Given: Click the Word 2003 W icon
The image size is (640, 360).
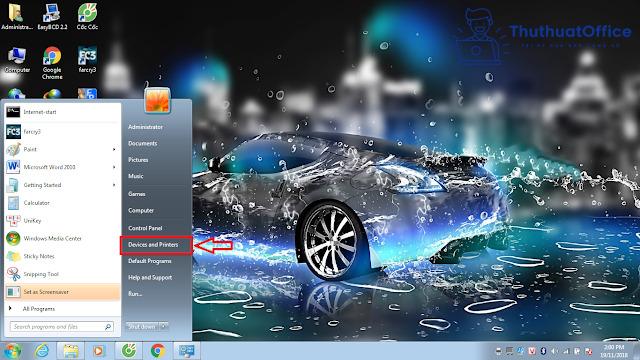Looking at the screenshot, I should tap(13, 167).
